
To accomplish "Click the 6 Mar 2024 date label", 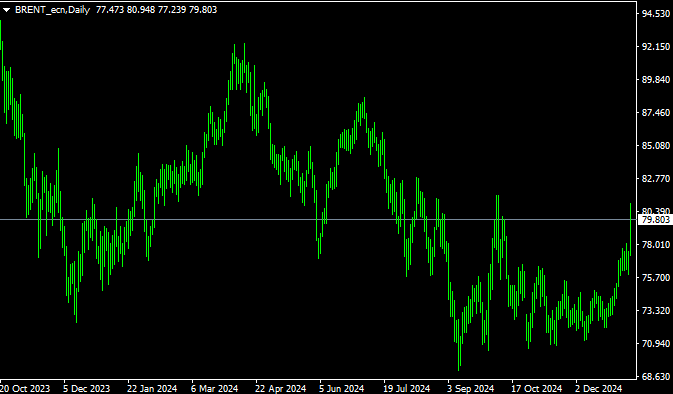I will click(x=215, y=388).
